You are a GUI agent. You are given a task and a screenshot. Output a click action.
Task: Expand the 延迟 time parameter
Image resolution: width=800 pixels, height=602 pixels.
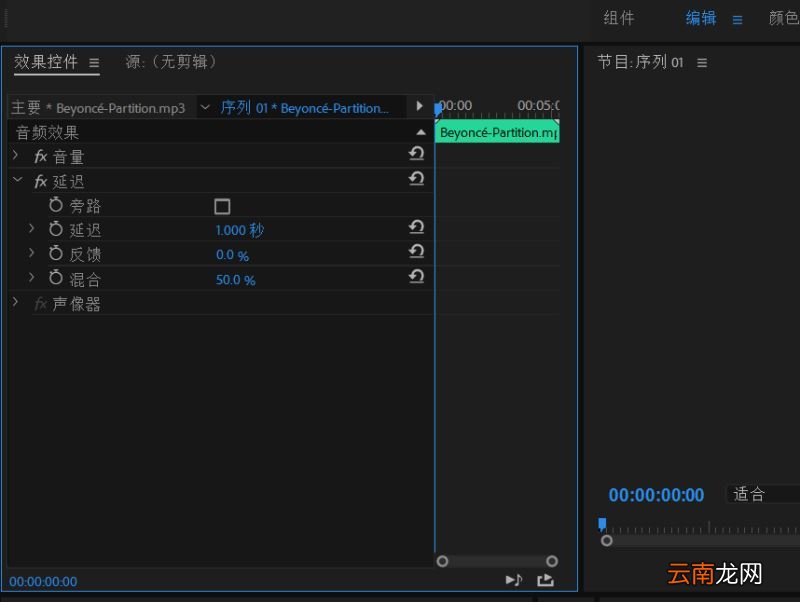32,229
